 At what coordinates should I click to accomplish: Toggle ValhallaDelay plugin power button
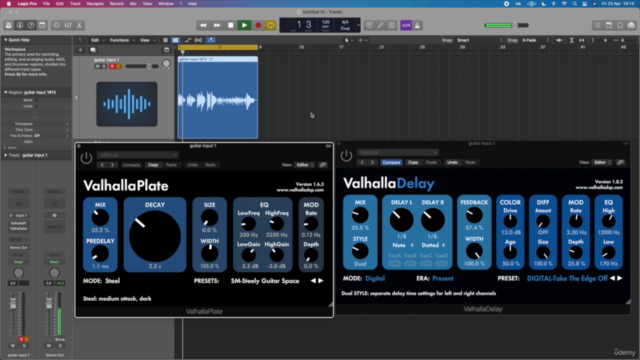(x=346, y=156)
